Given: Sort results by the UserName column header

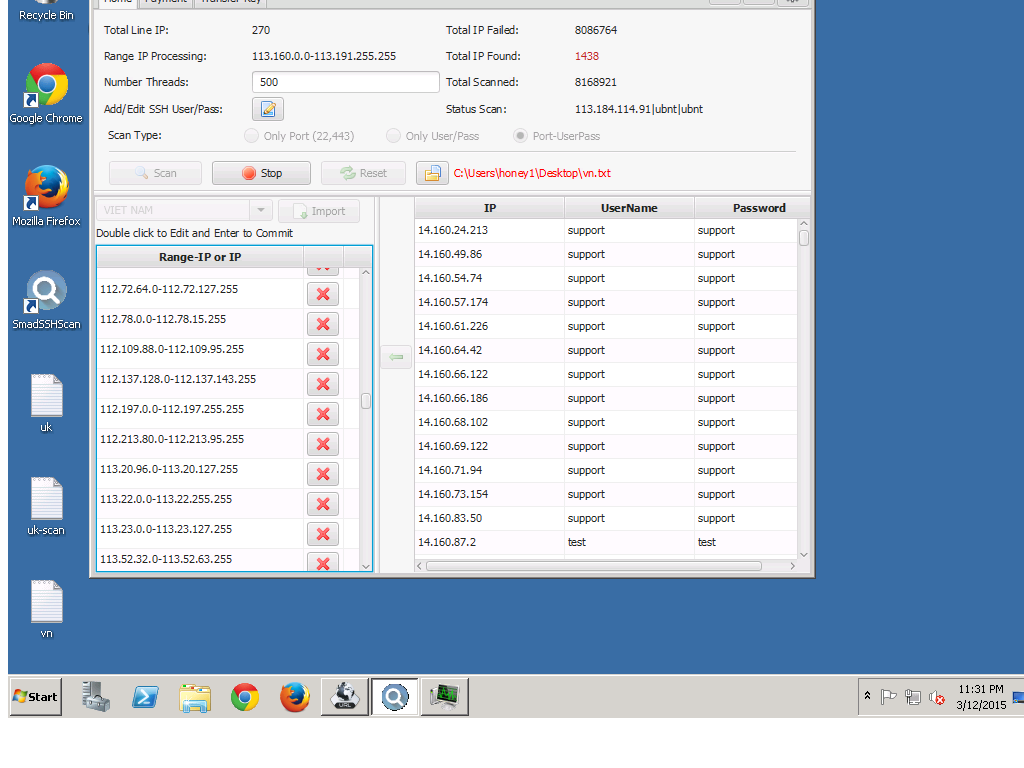Looking at the screenshot, I should point(629,208).
